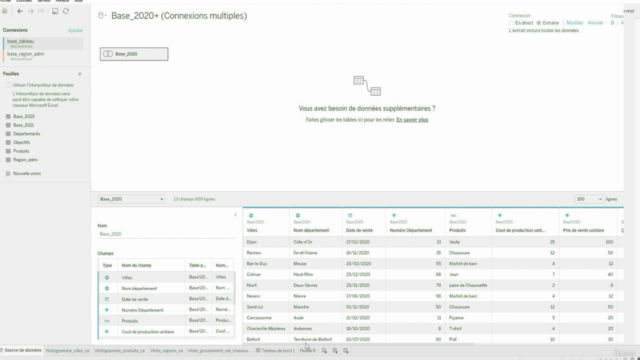Save the workbook using the disk icon

point(55,11)
